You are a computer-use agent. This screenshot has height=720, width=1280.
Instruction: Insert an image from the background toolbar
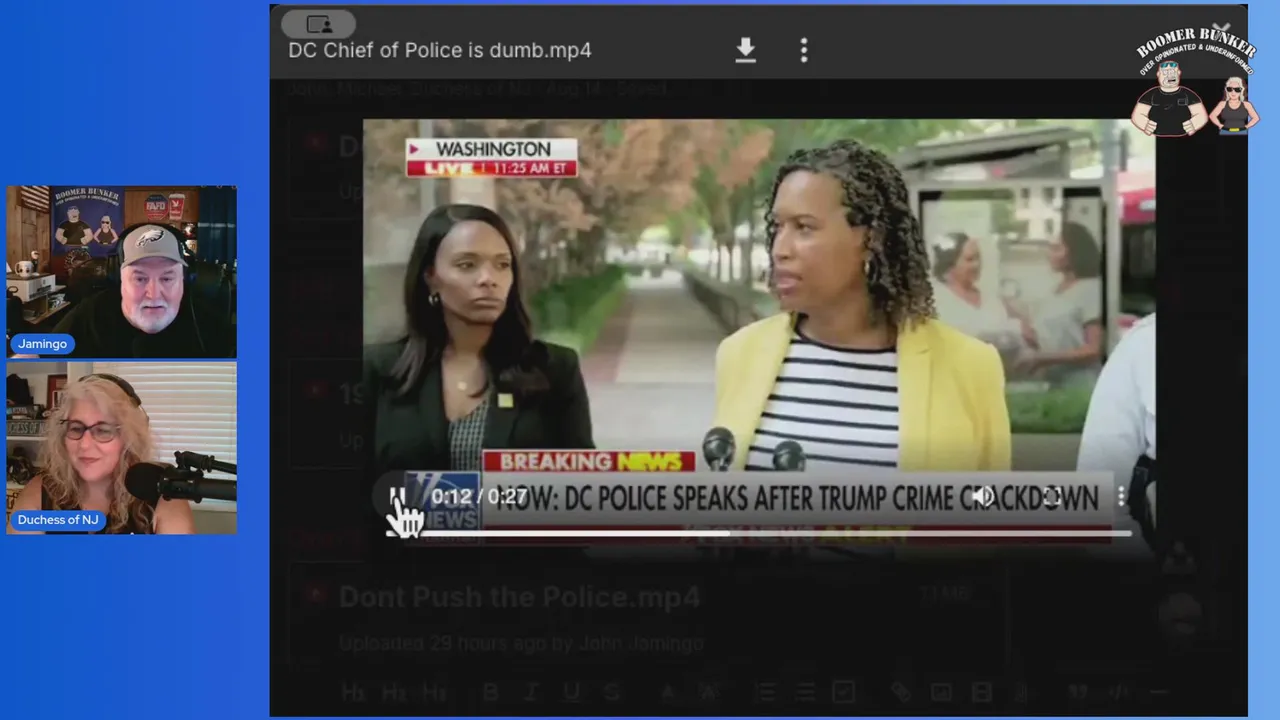coord(941,692)
